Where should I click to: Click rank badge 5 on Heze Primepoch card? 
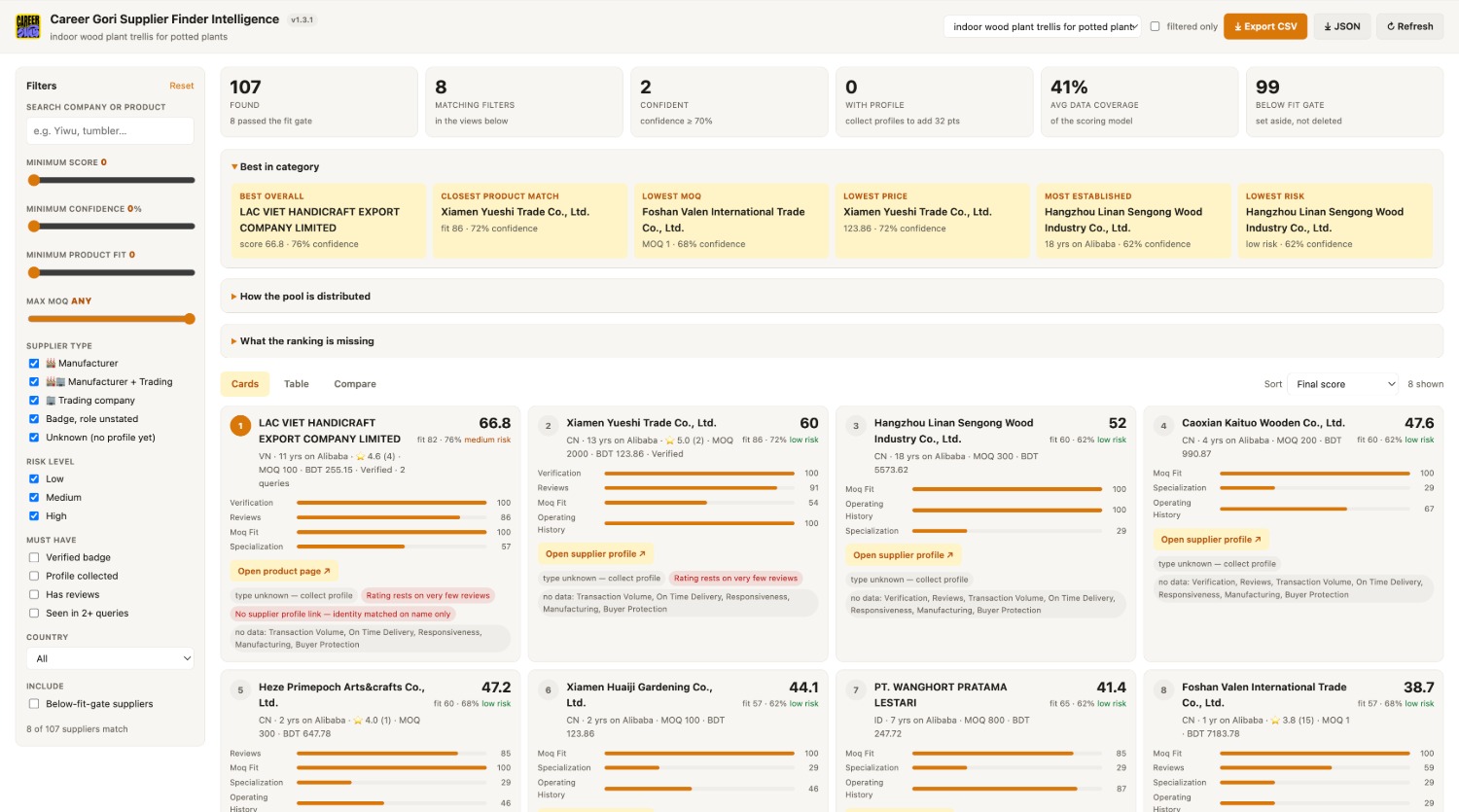tap(240, 689)
